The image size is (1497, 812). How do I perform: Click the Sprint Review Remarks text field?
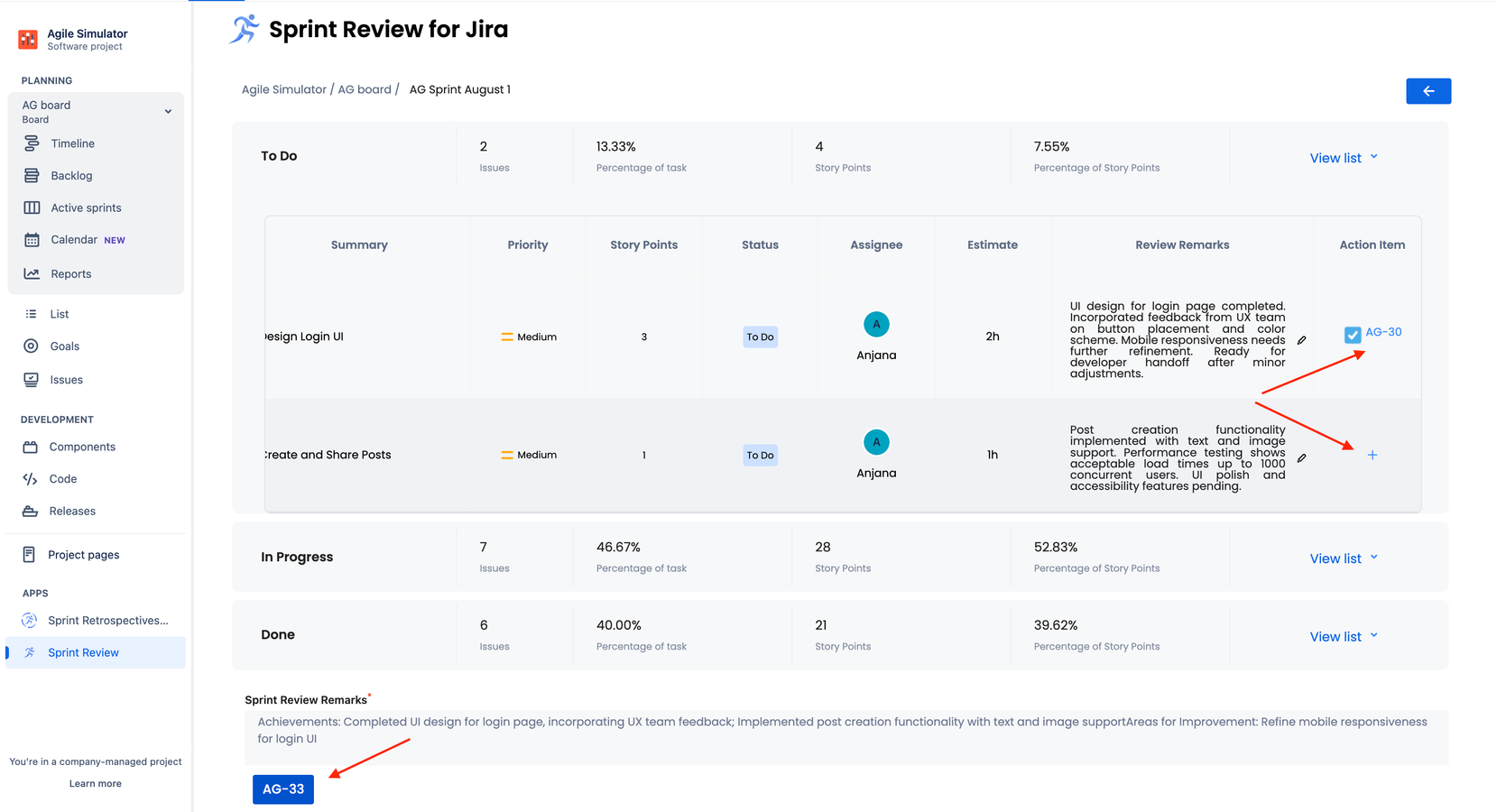coord(846,738)
